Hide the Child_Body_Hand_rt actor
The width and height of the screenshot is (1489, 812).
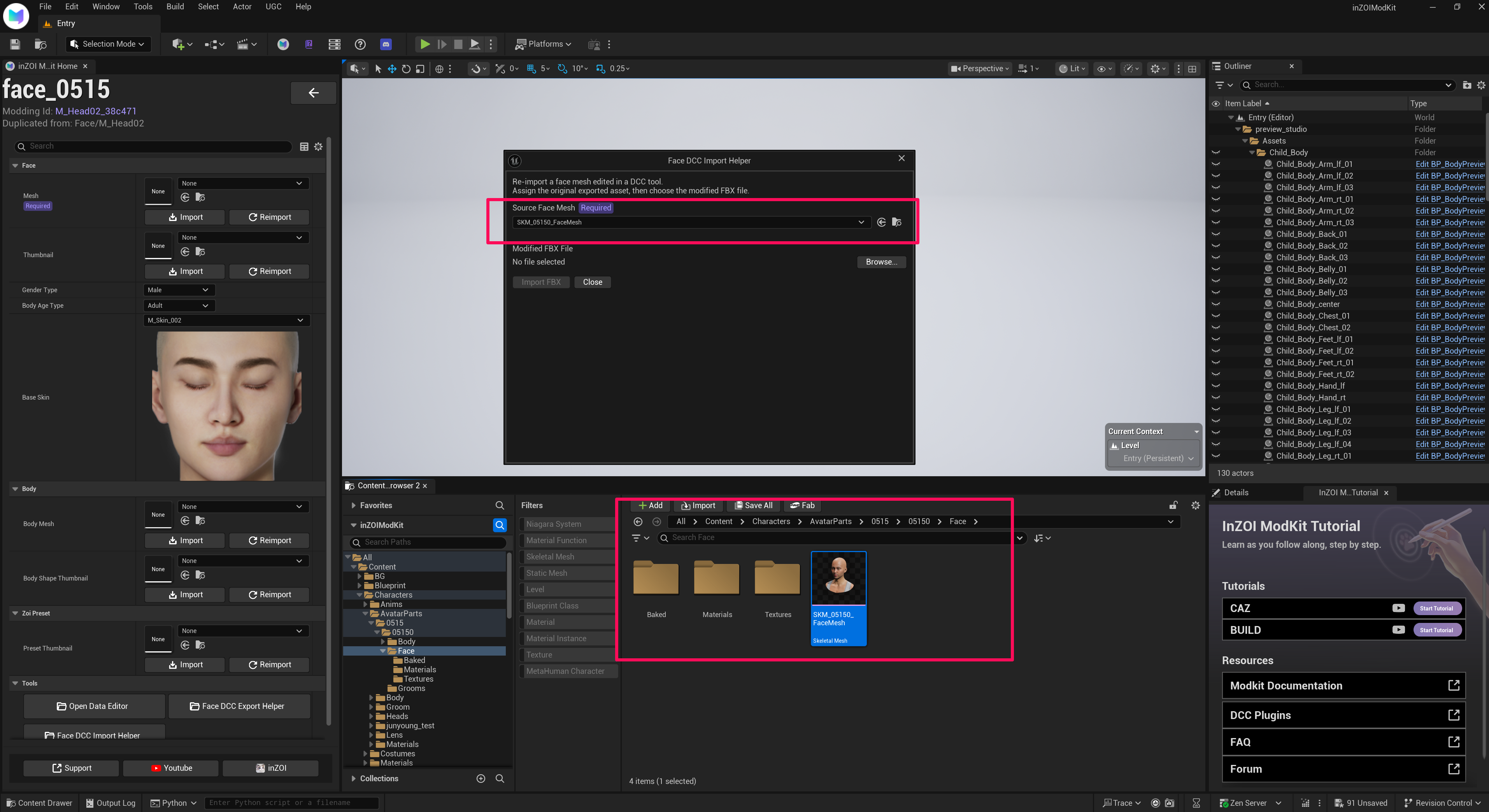1215,398
